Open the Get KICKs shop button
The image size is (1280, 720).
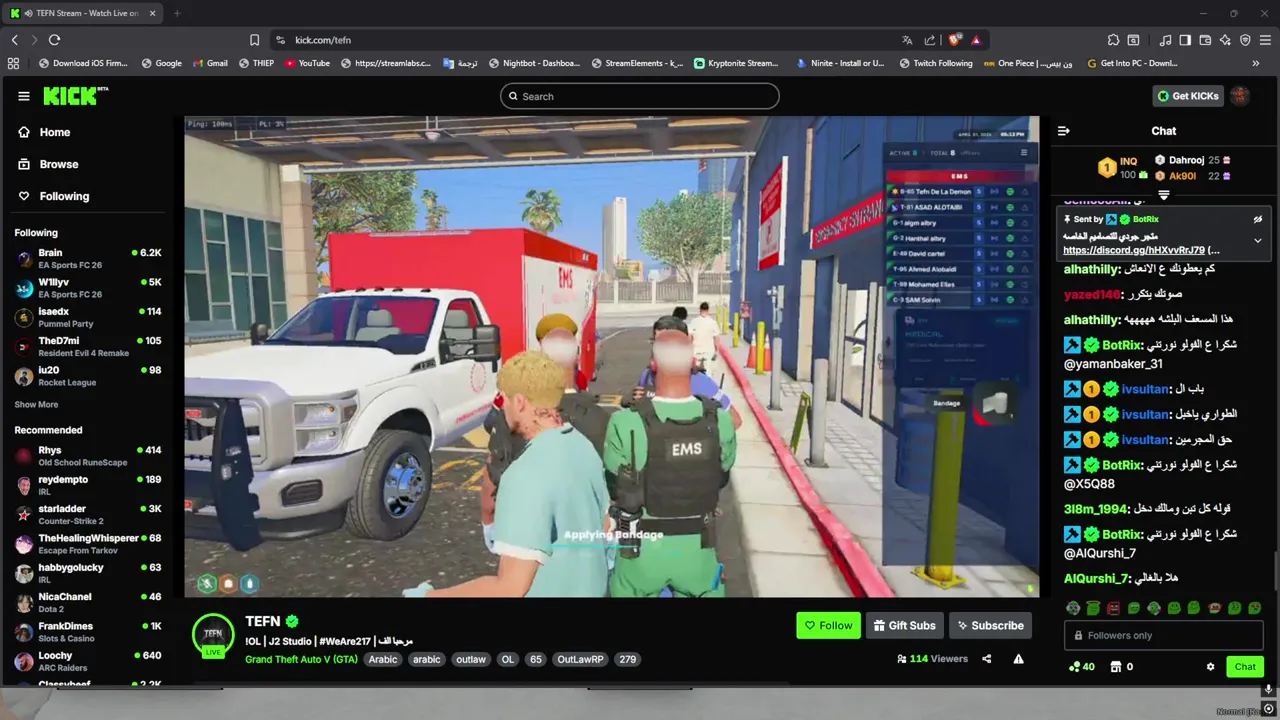(x=1188, y=96)
